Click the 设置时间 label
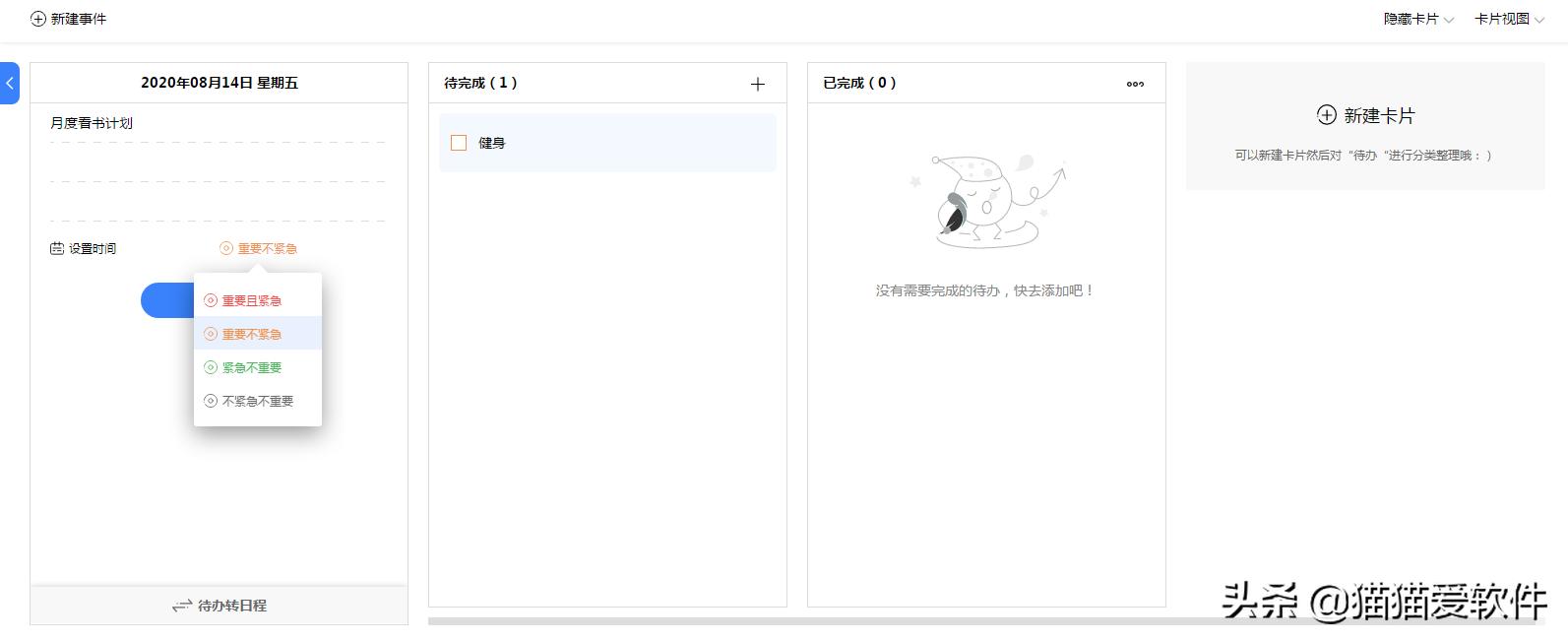This screenshot has height=641, width=1568. click(x=93, y=249)
